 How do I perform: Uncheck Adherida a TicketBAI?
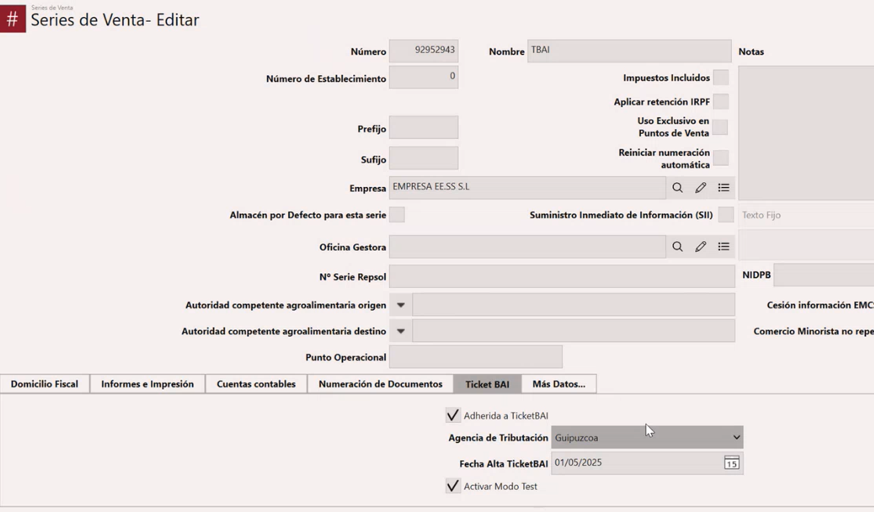453,415
